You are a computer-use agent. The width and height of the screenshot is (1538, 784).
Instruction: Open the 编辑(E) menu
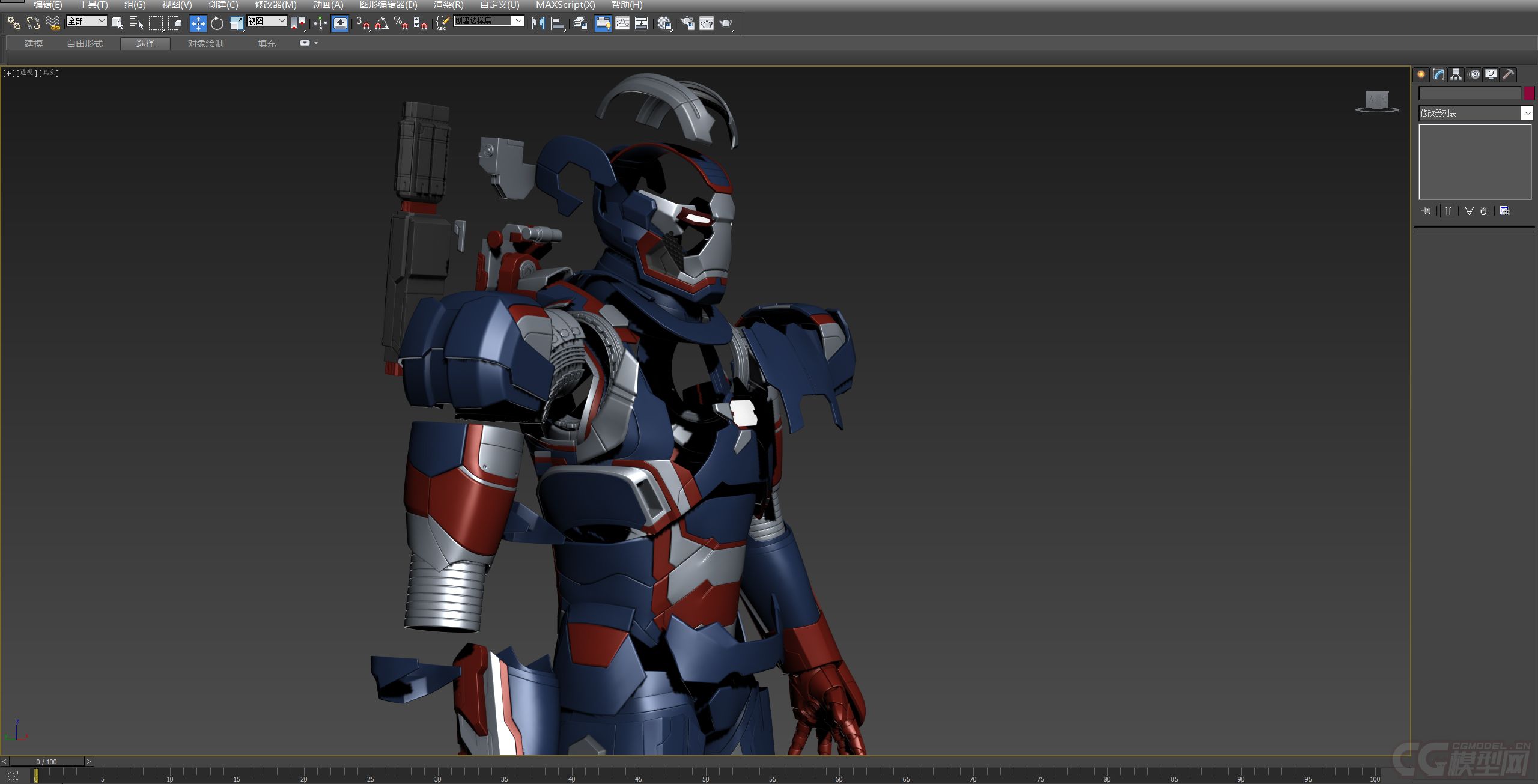(x=47, y=5)
